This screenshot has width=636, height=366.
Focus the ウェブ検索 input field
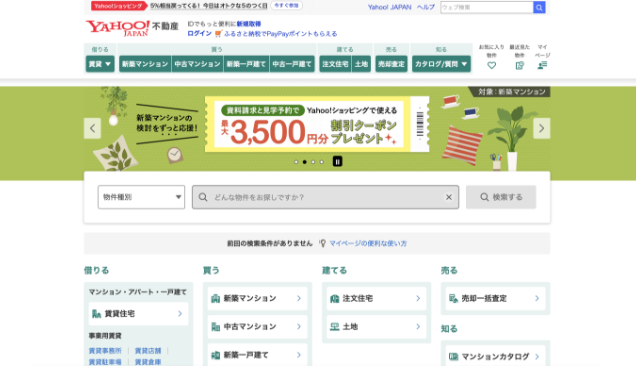point(487,7)
